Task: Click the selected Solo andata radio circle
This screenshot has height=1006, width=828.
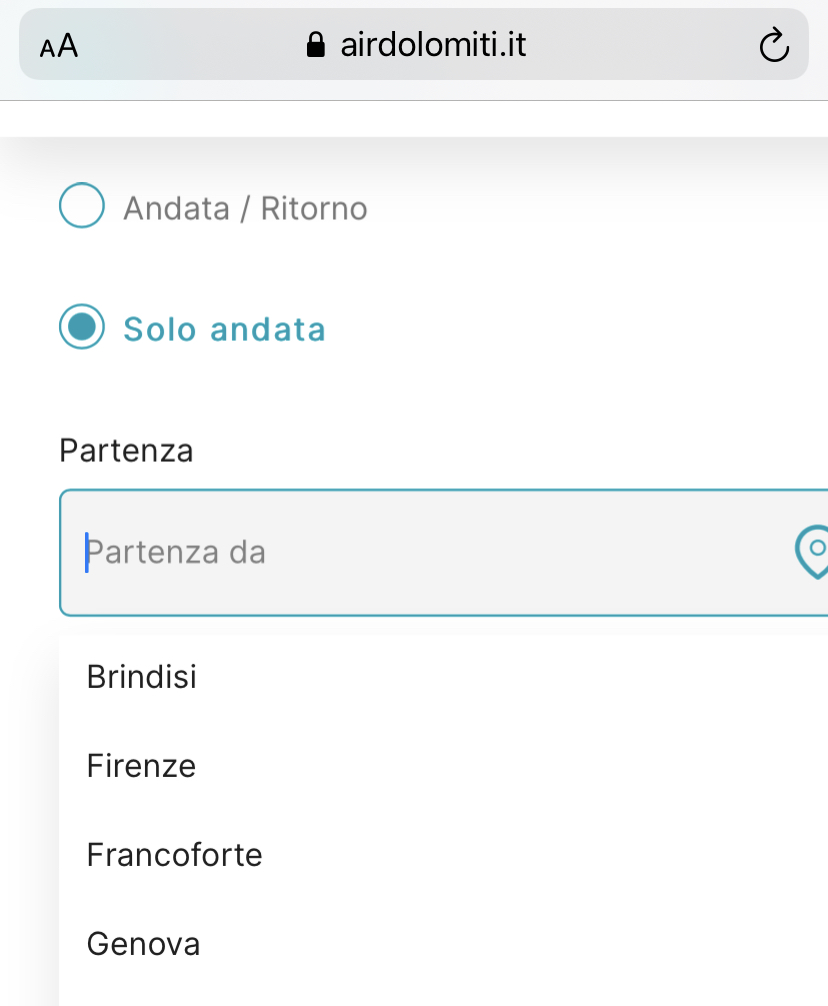Action: (82, 327)
